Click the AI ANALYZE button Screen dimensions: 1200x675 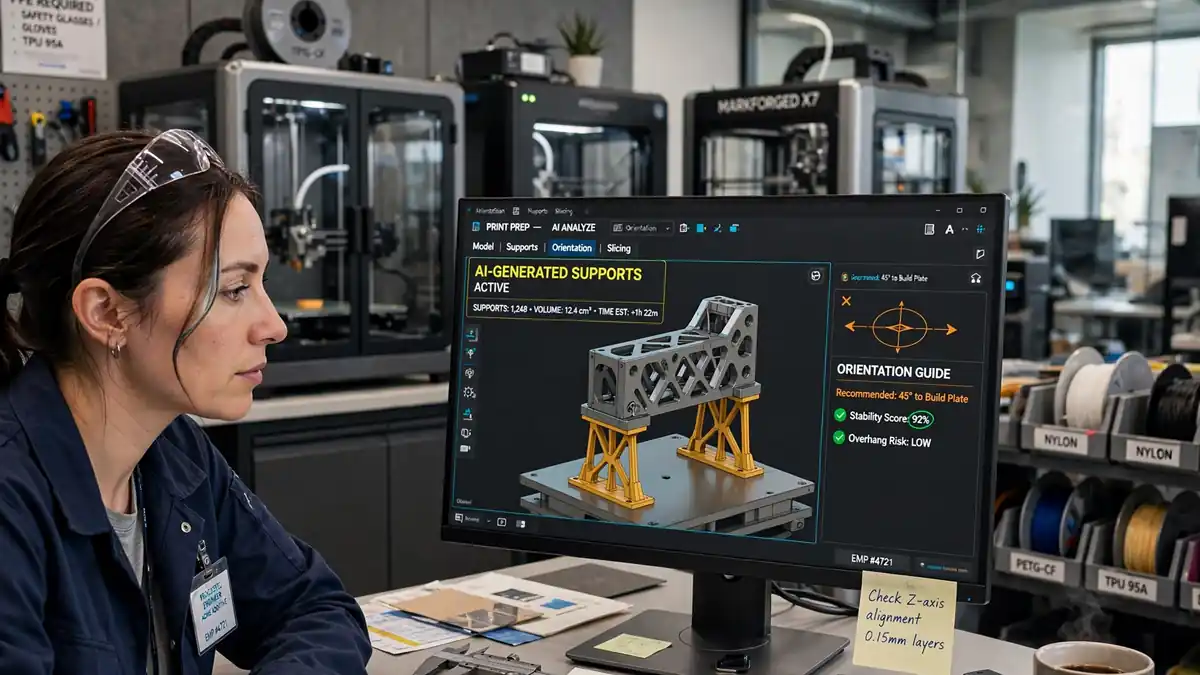click(x=573, y=227)
